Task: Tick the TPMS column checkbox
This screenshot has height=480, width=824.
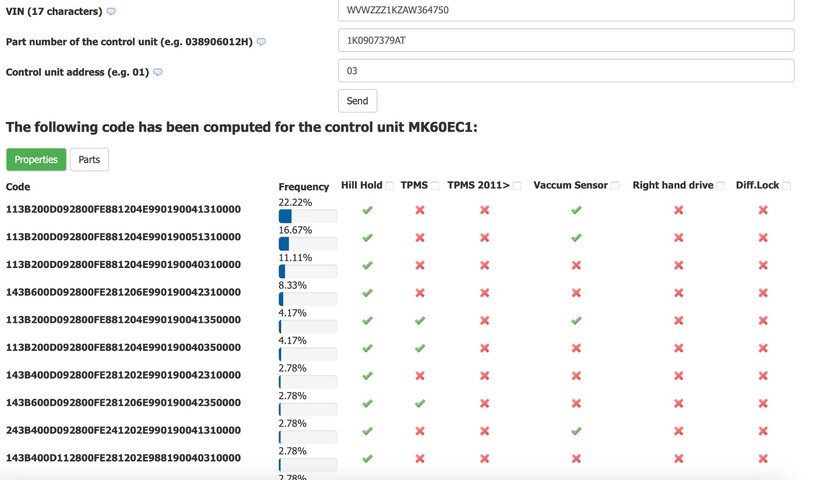Action: [435, 186]
